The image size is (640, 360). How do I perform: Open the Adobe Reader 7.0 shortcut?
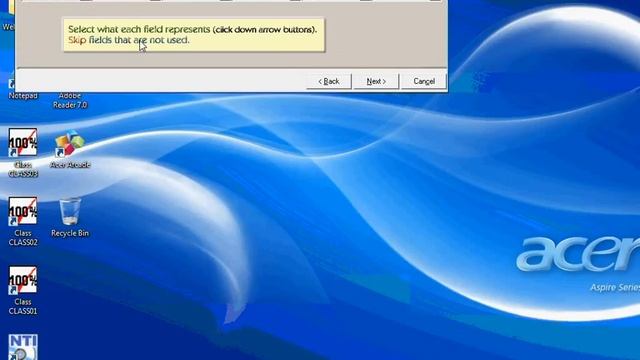(x=70, y=100)
